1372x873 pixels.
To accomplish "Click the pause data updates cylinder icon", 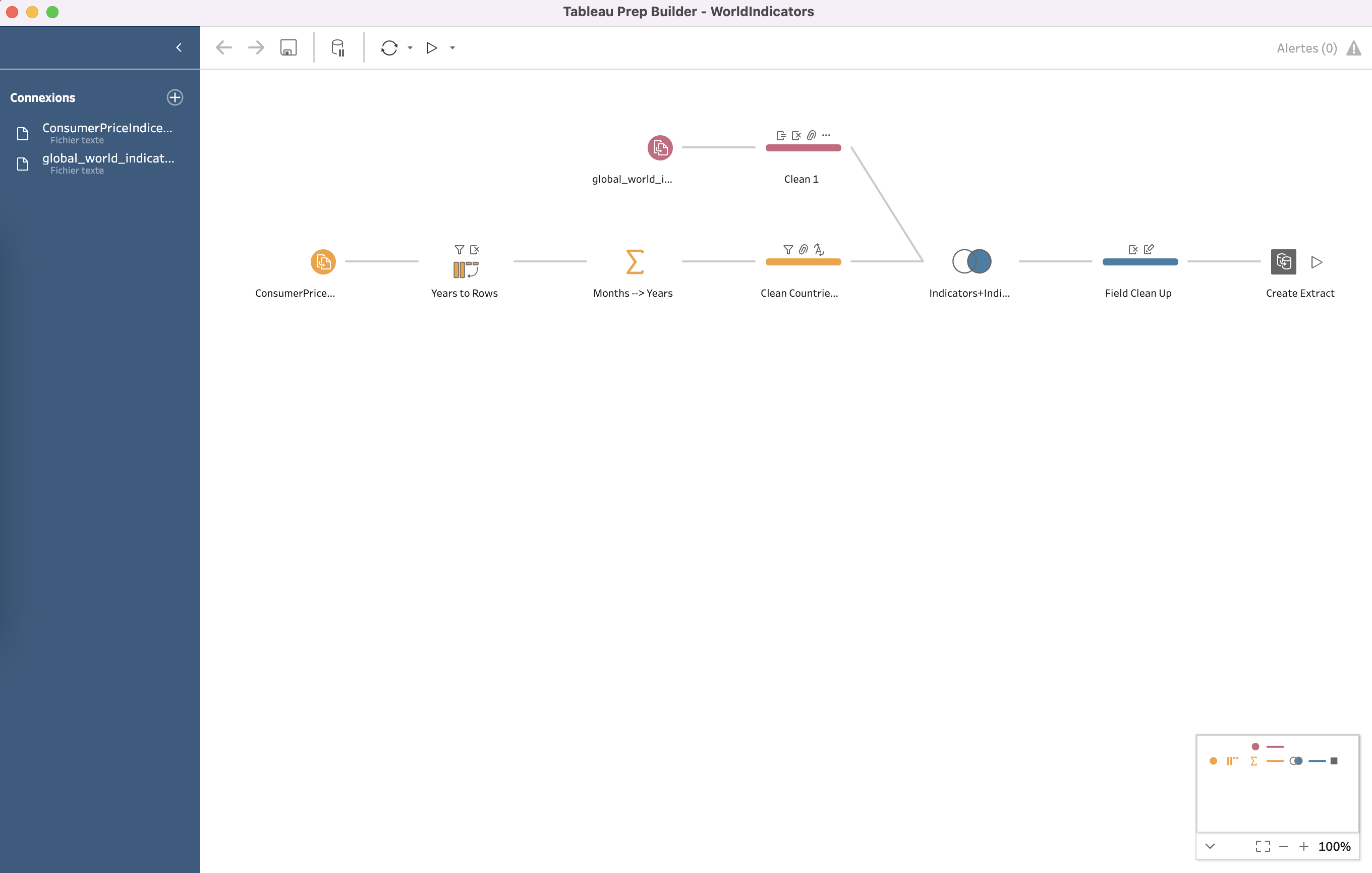I will pos(338,47).
